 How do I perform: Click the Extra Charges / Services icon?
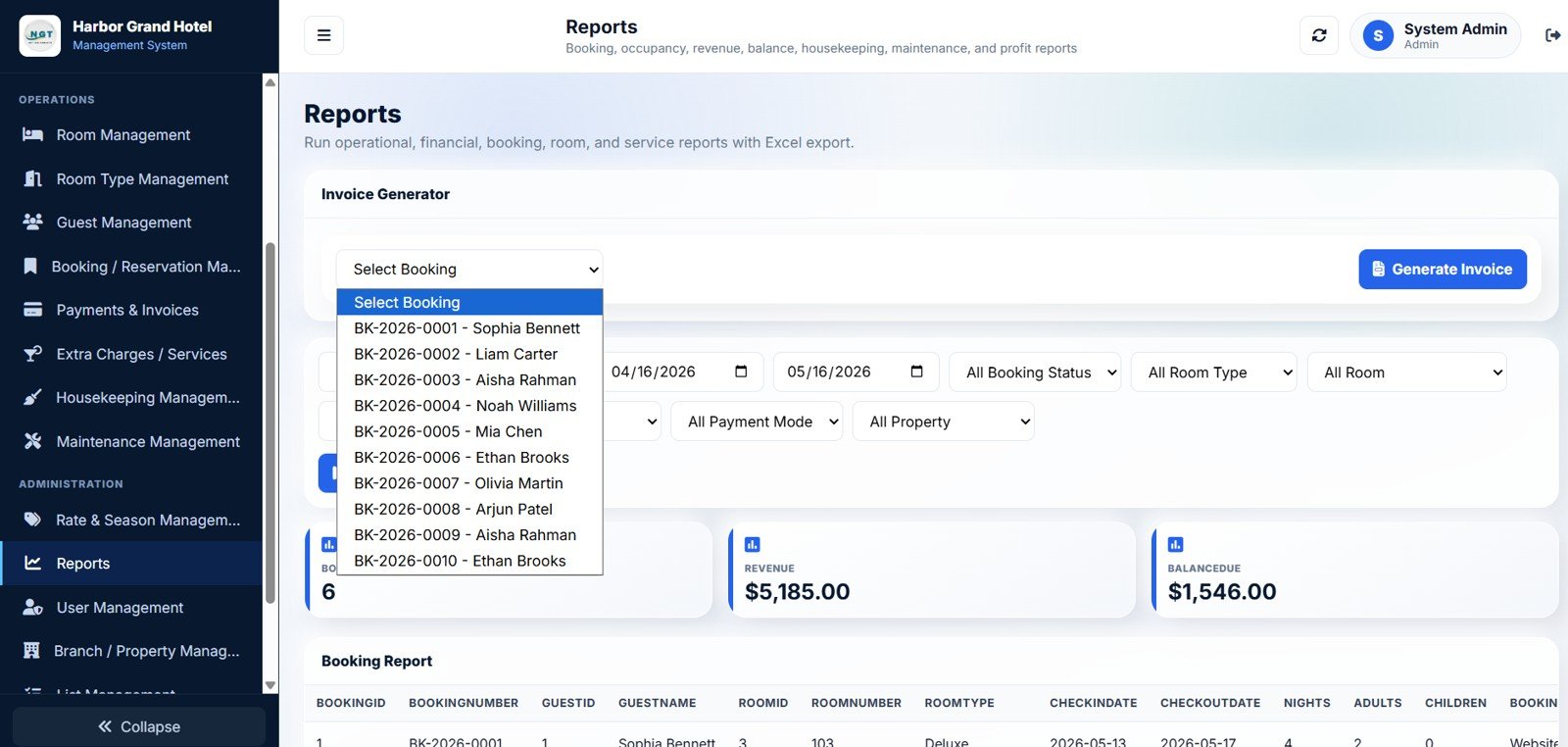tap(32, 354)
